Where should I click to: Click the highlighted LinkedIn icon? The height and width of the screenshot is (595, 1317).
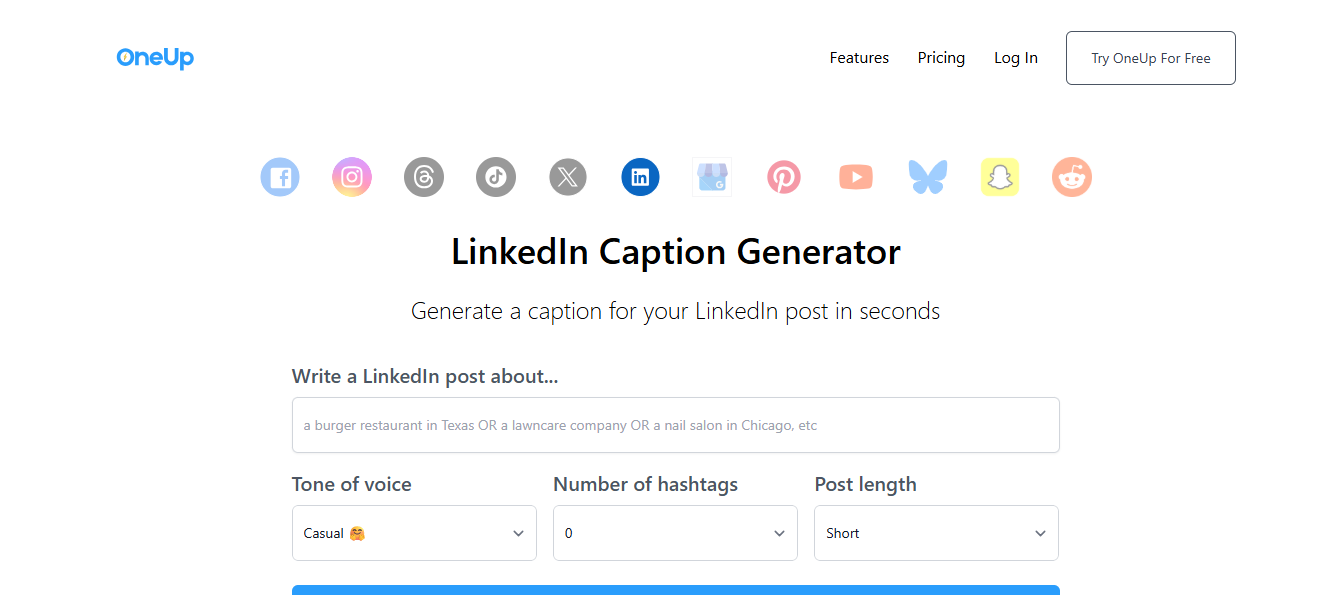(x=640, y=178)
